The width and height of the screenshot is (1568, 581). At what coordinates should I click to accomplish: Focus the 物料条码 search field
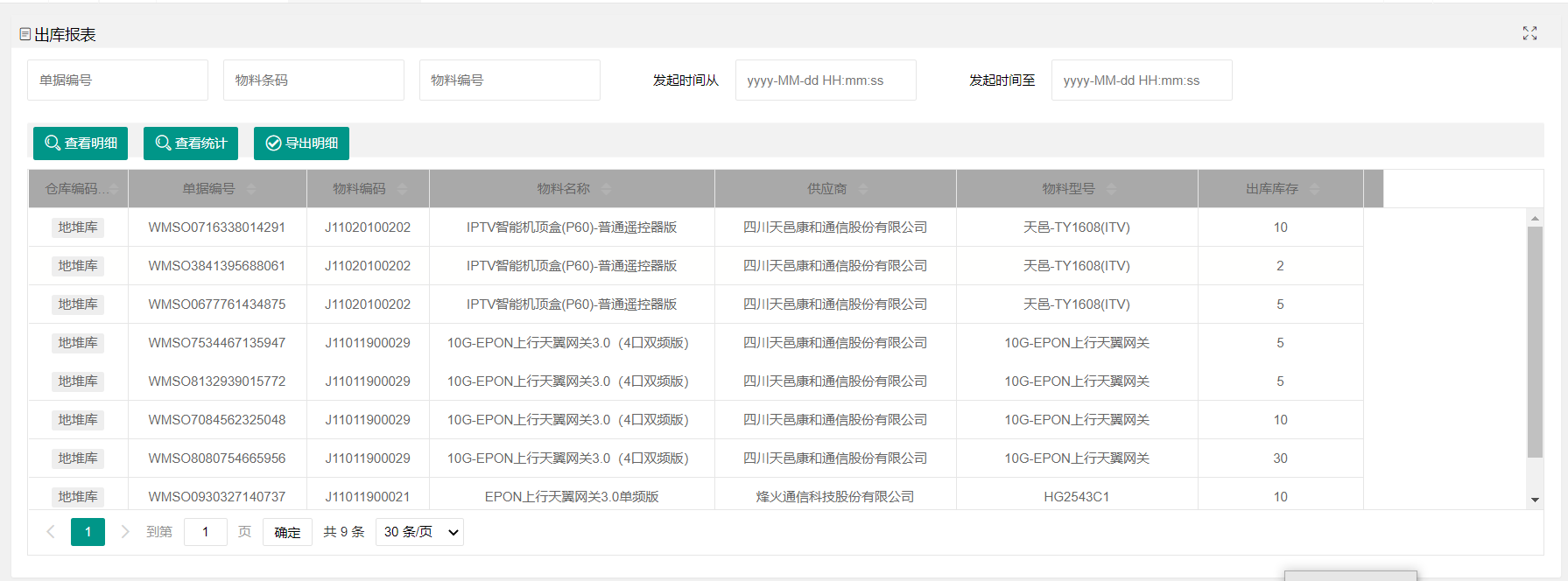point(313,80)
